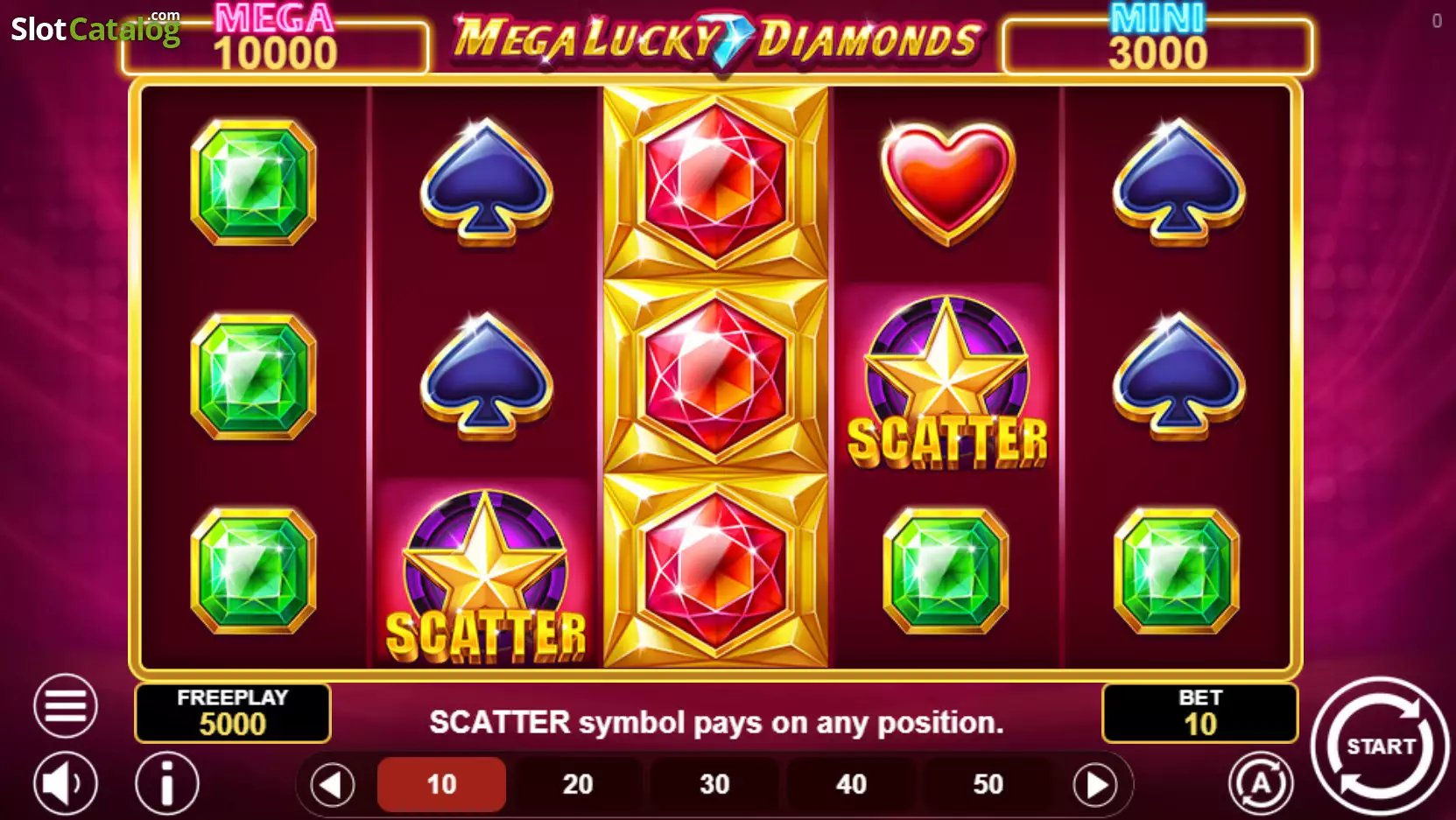Mute sound with the speaker icon

66,783
